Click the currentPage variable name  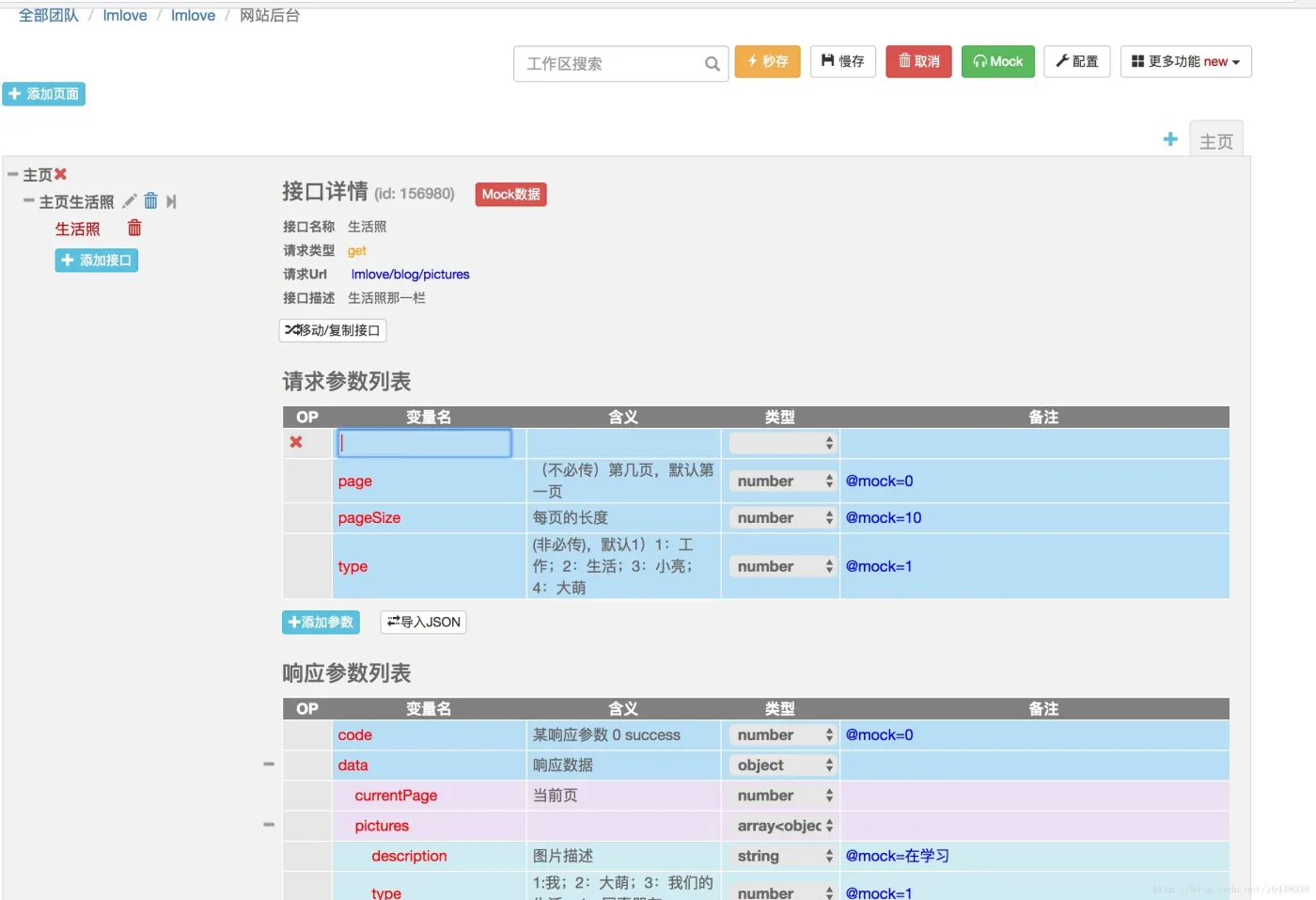point(396,795)
